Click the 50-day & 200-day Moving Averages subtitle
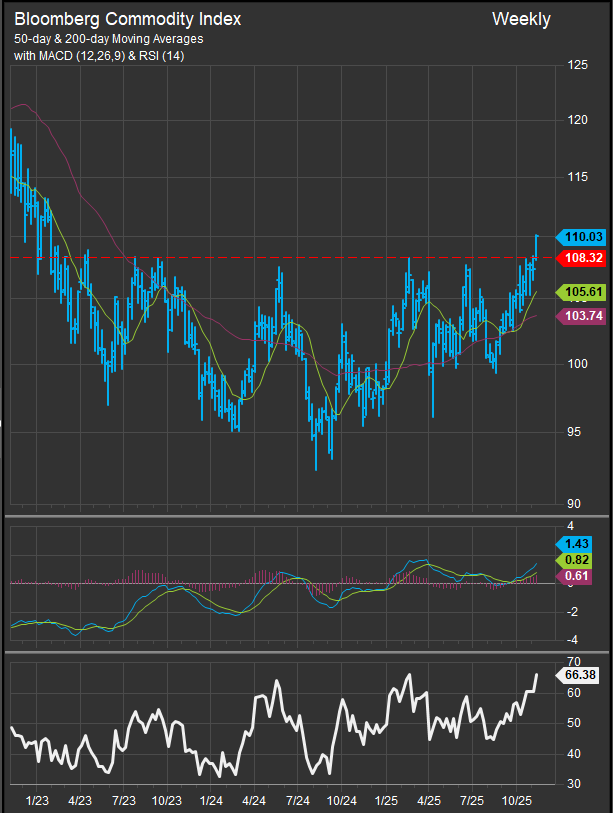Image resolution: width=613 pixels, height=813 pixels. click(x=108, y=38)
